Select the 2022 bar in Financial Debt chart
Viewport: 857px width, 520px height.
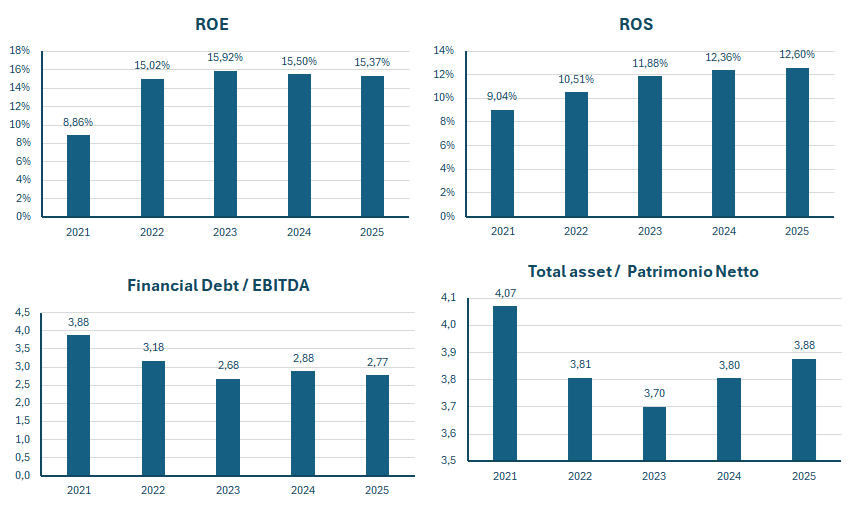tap(153, 418)
